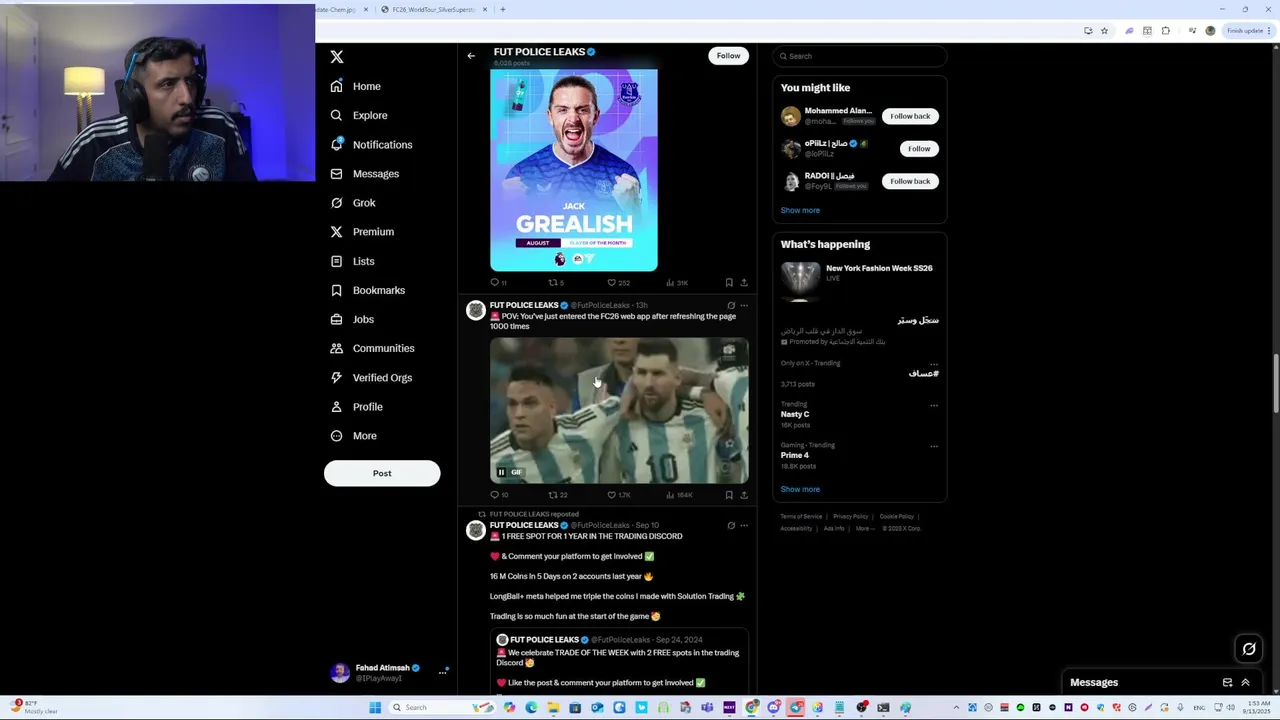Viewport: 1280px width, 720px height.
Task: Follow back RADOI account
Action: [910, 181]
